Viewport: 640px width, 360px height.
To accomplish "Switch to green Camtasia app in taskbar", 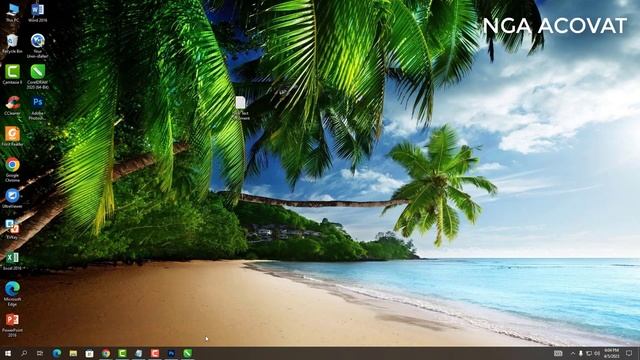I will tap(122, 353).
